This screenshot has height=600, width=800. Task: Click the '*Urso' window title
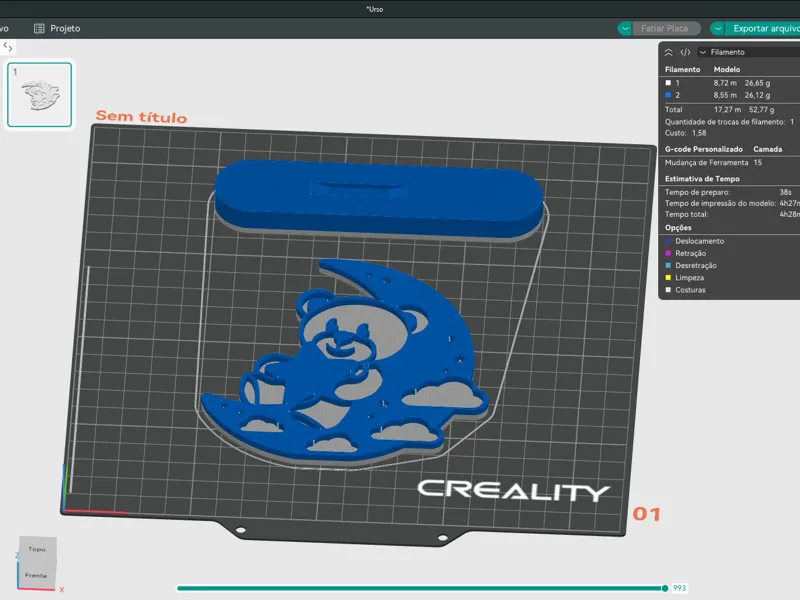click(374, 9)
